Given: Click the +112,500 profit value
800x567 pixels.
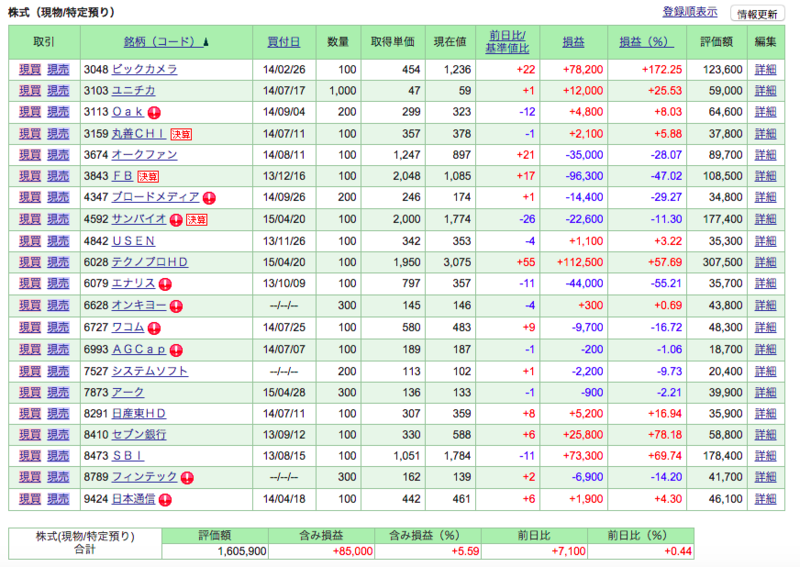Looking at the screenshot, I should [x=580, y=262].
